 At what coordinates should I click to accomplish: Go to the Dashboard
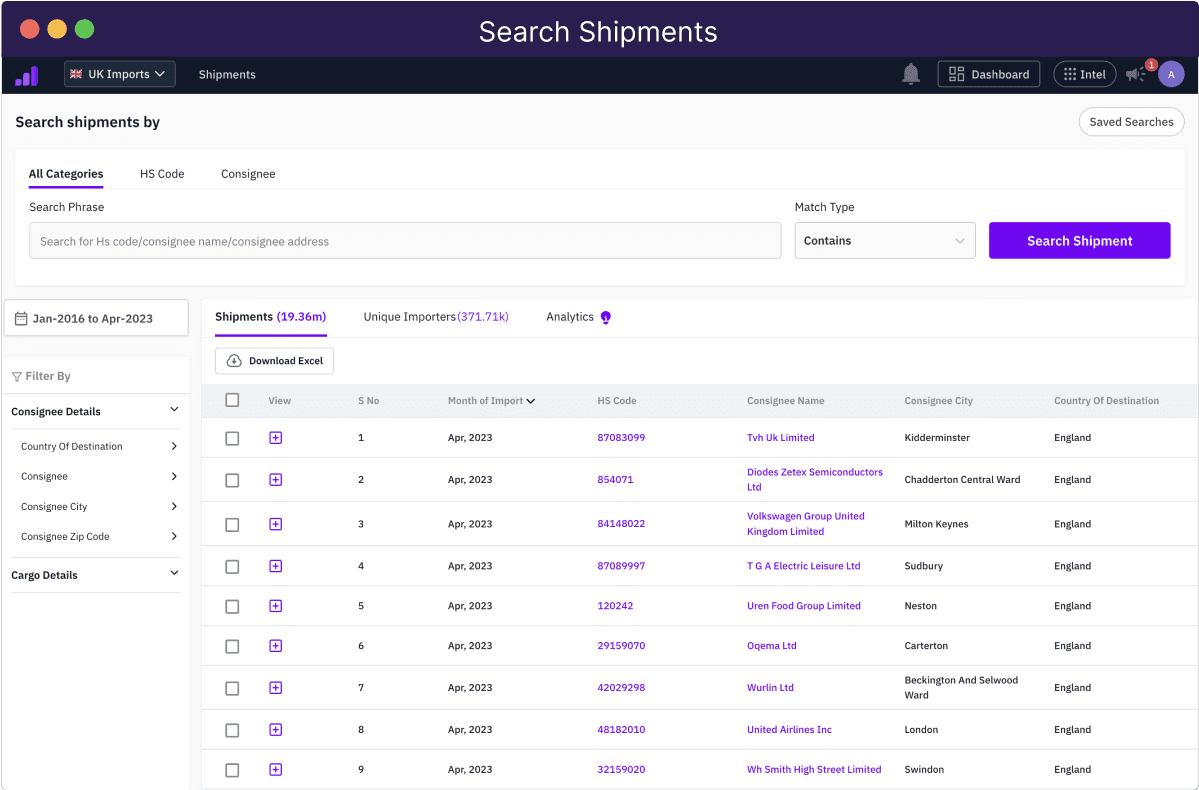pyautogui.click(x=989, y=74)
